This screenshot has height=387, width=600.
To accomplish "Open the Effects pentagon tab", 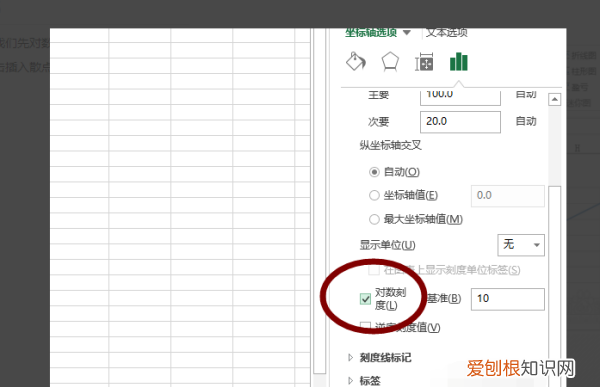I will 390,62.
